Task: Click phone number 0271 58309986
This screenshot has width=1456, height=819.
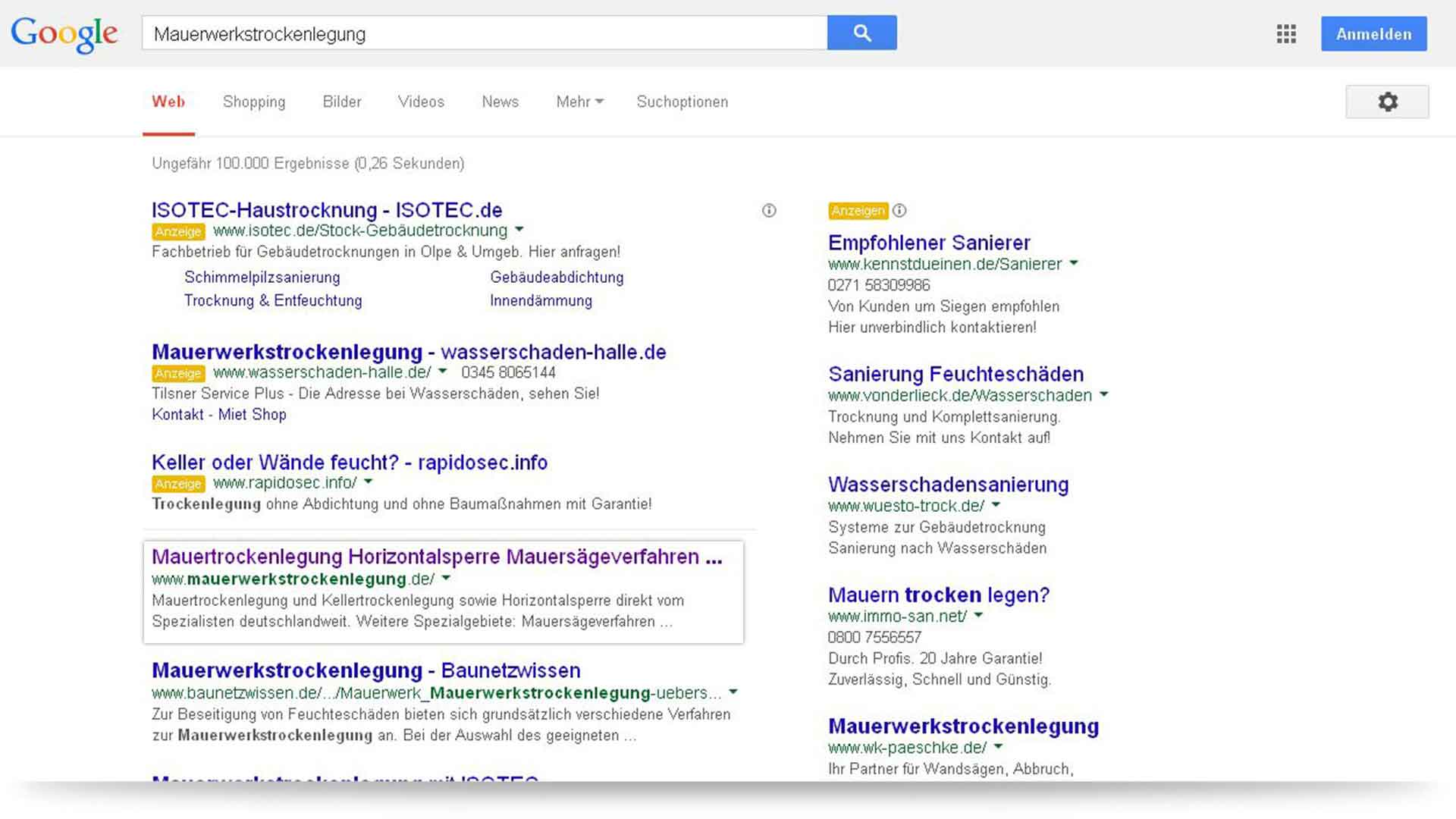Action: click(879, 285)
